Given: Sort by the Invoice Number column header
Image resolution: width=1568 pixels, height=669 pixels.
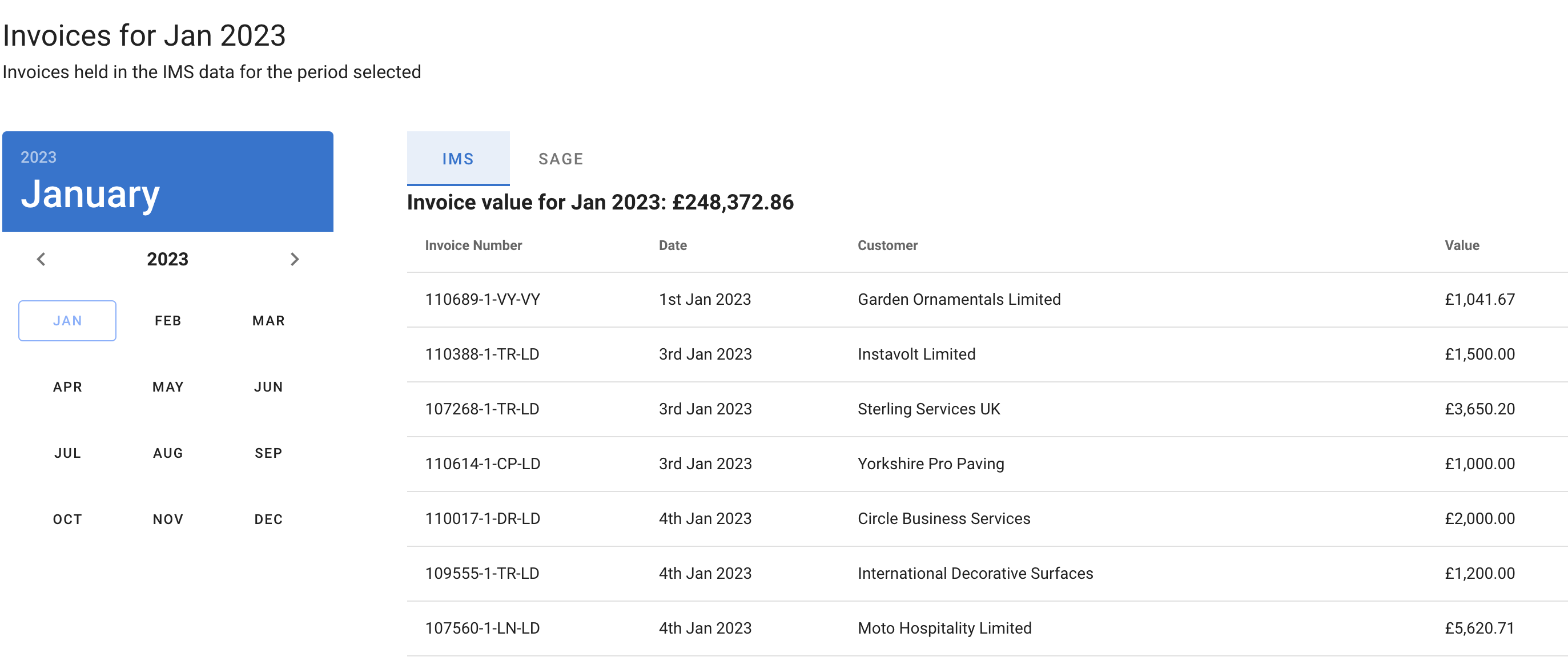Looking at the screenshot, I should click(473, 245).
